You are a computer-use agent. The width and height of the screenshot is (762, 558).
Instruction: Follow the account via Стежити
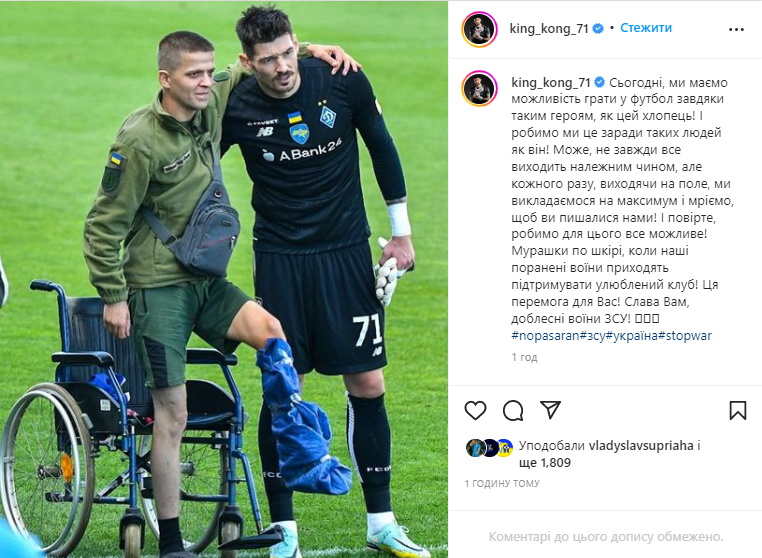point(646,28)
